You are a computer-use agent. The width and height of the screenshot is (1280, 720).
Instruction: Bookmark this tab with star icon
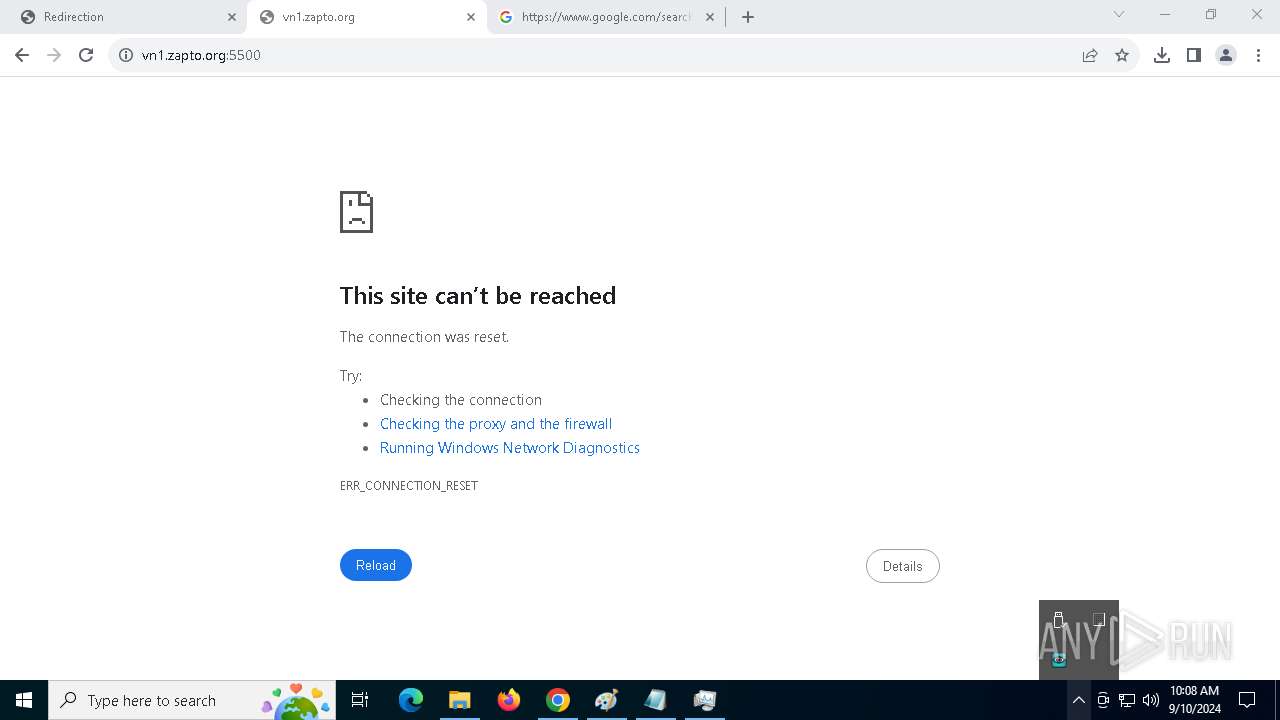tap(1122, 55)
